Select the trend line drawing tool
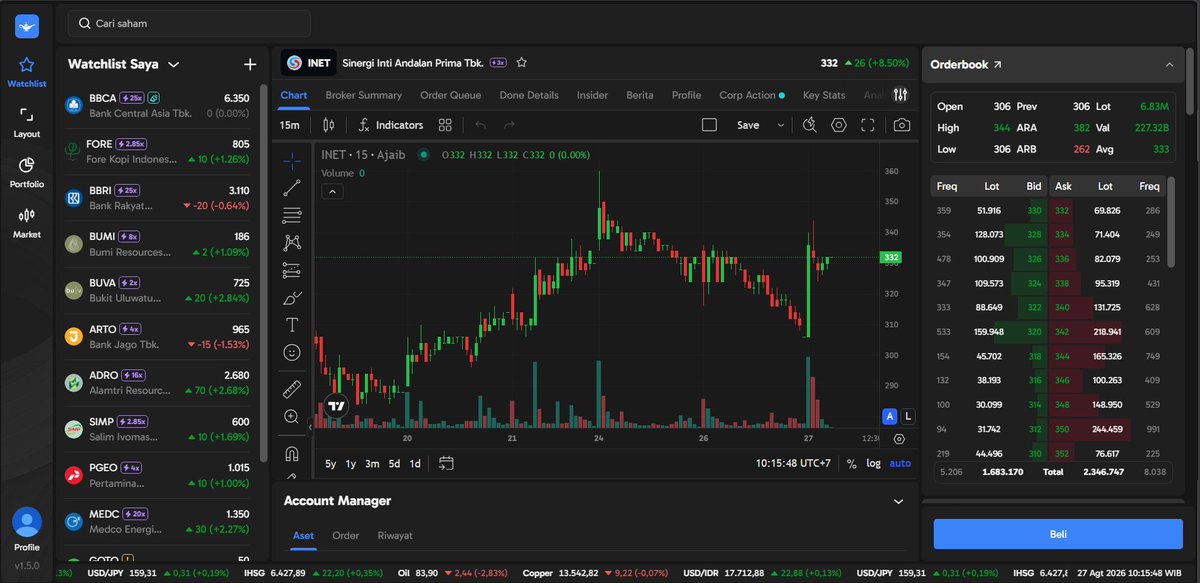 coord(292,187)
